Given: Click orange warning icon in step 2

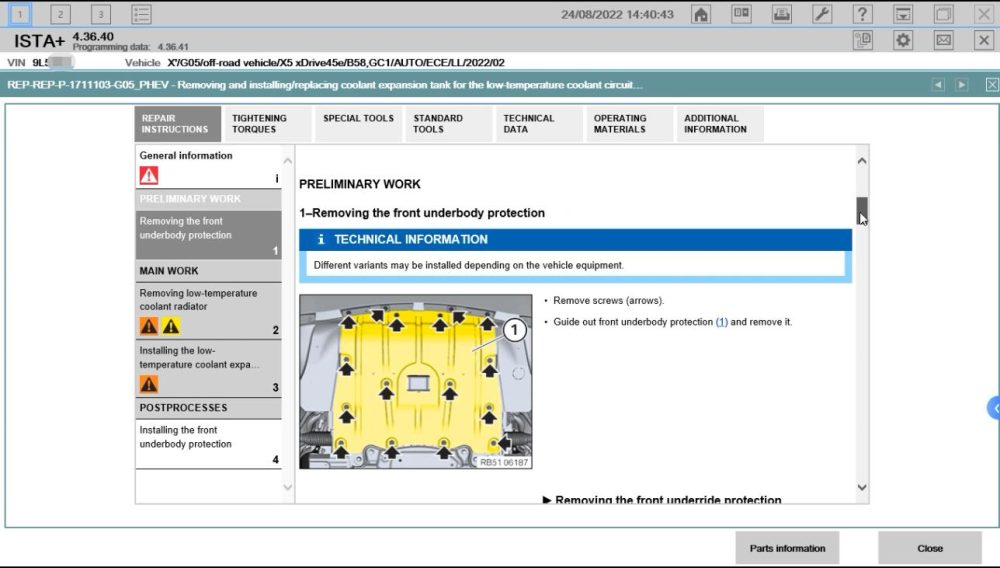Looking at the screenshot, I should point(149,326).
